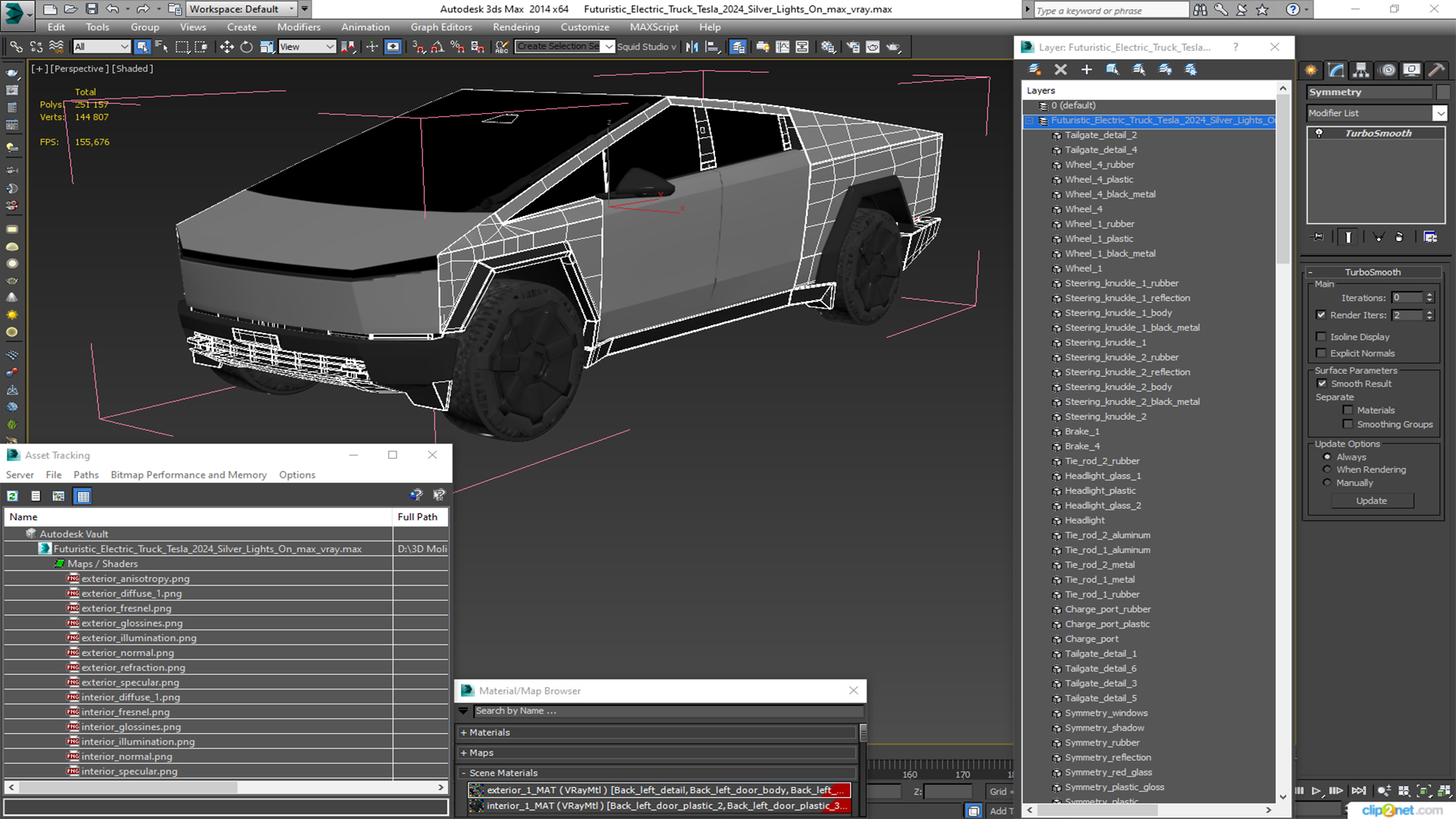Select the Manually update option
Viewport: 1456px width, 819px height.
point(1327,483)
